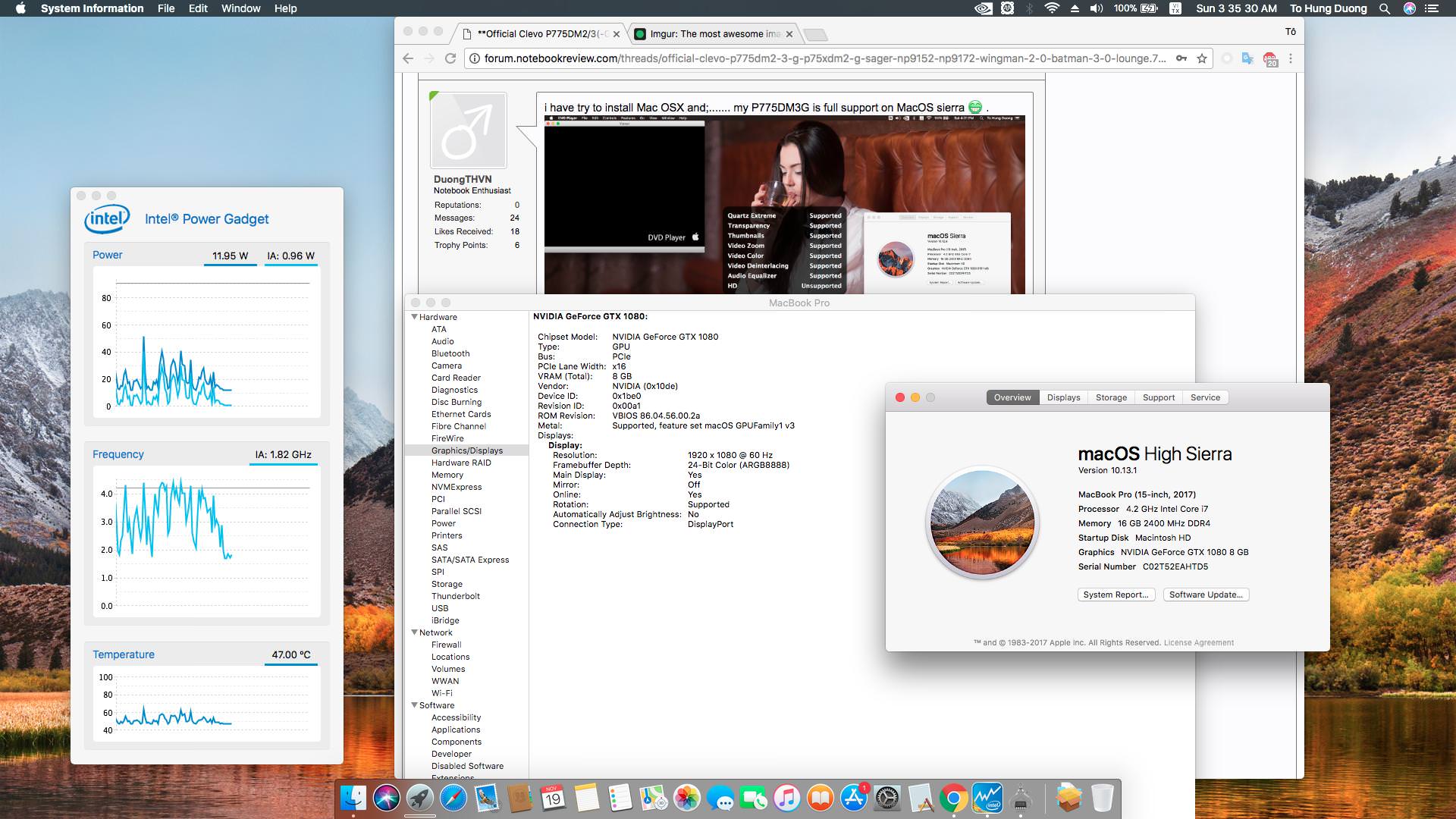Open Photos pinwheel icon in dock
Screen dimensions: 1456x819
686,798
